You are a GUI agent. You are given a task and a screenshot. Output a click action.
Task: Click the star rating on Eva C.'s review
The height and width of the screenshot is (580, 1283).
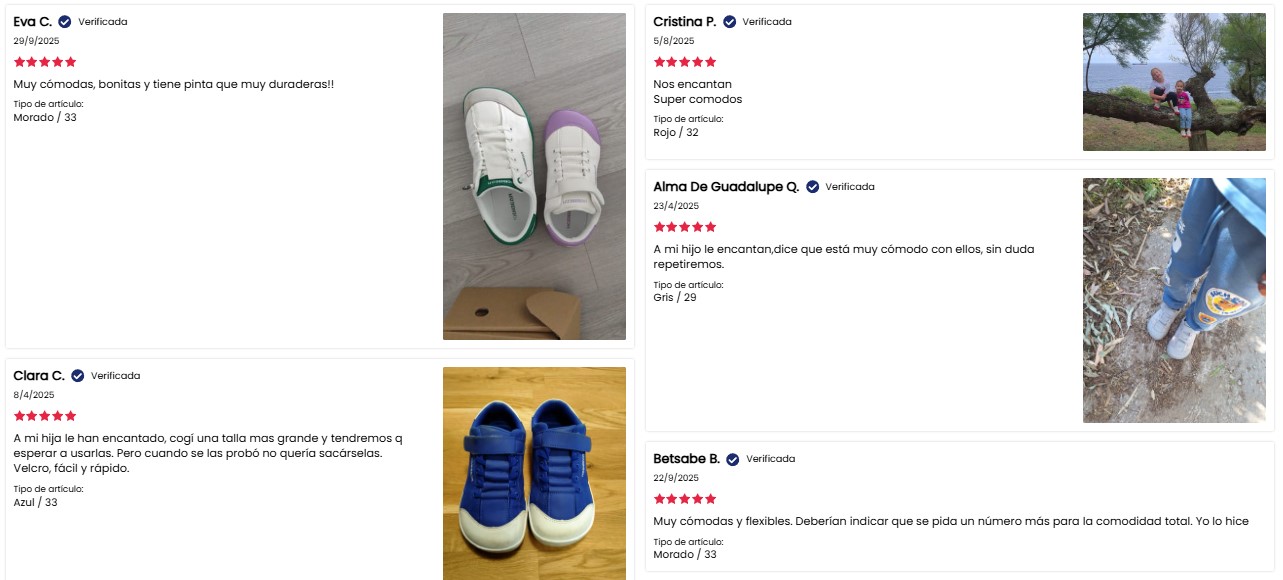(x=45, y=62)
